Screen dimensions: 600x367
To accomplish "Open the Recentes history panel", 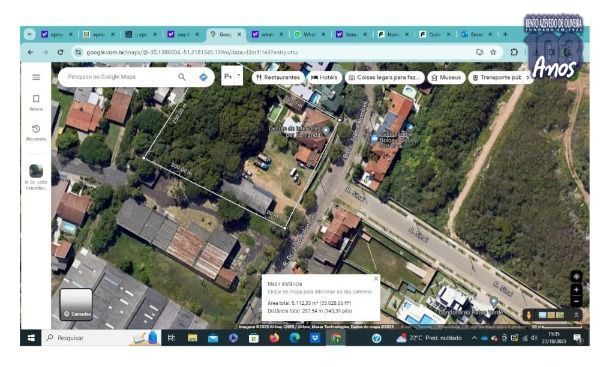I will coord(36,132).
